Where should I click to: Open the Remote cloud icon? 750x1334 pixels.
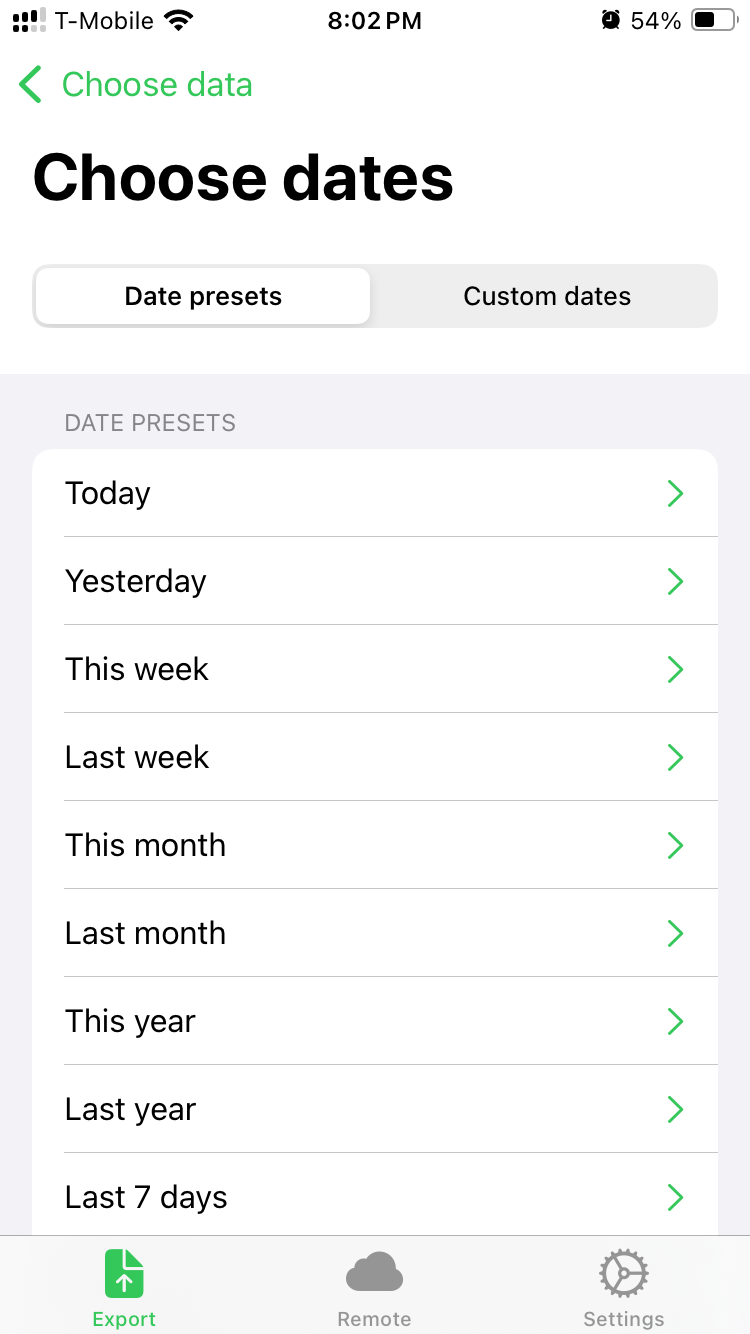coord(374,1274)
